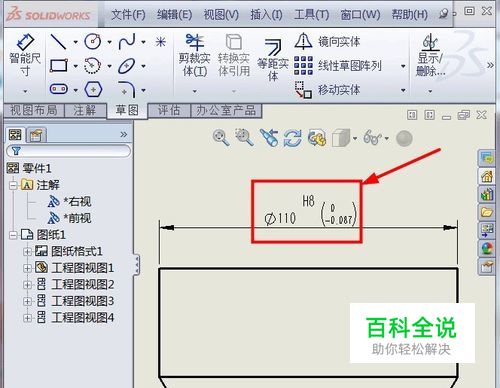
Task: Select the Point sketch tool
Action: point(161,42)
